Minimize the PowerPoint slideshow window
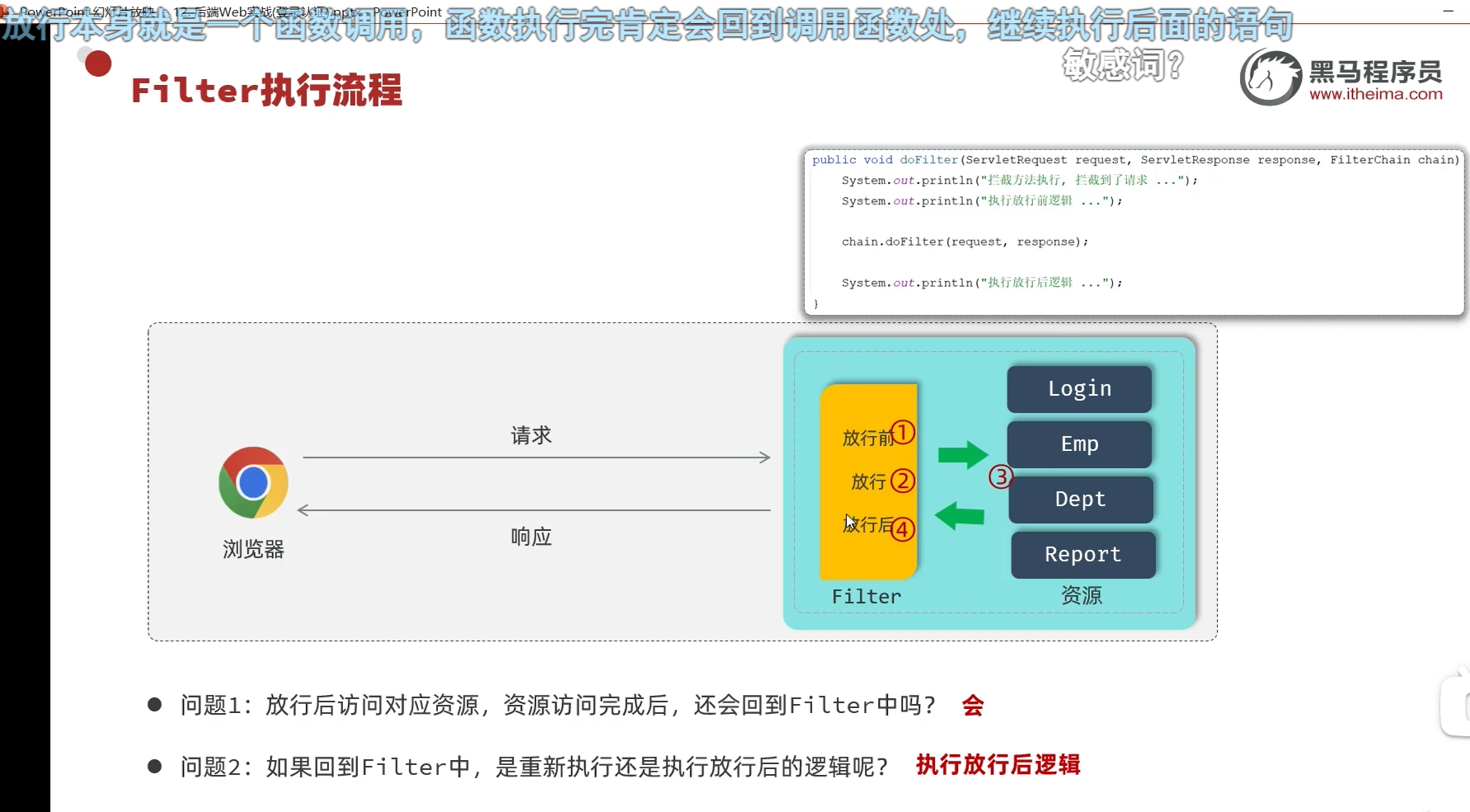This screenshot has width=1470, height=812. click(1448, 11)
